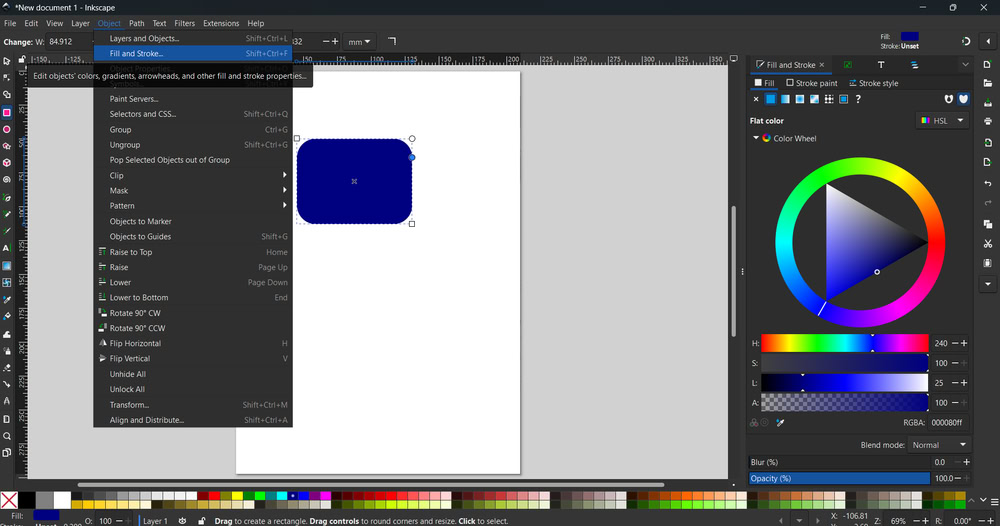Activate the Rectangle tool in toolbox
1000x526 pixels.
click(6, 112)
